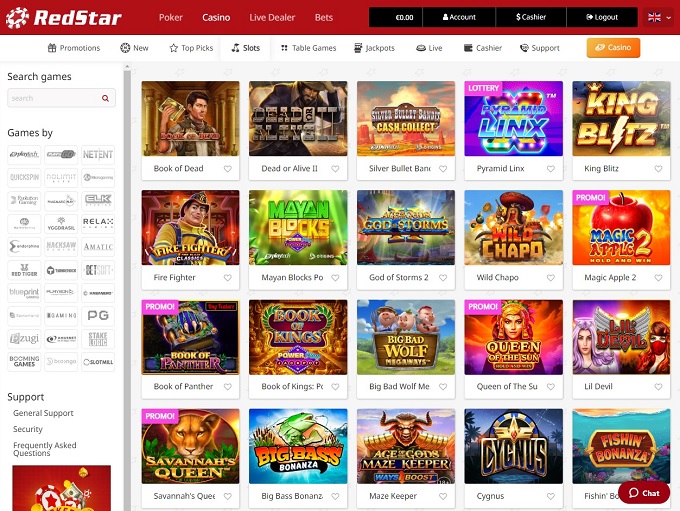Viewport: 680px width, 511px height.
Task: Mark Wild Chapo as favorite
Action: pyautogui.click(x=551, y=278)
